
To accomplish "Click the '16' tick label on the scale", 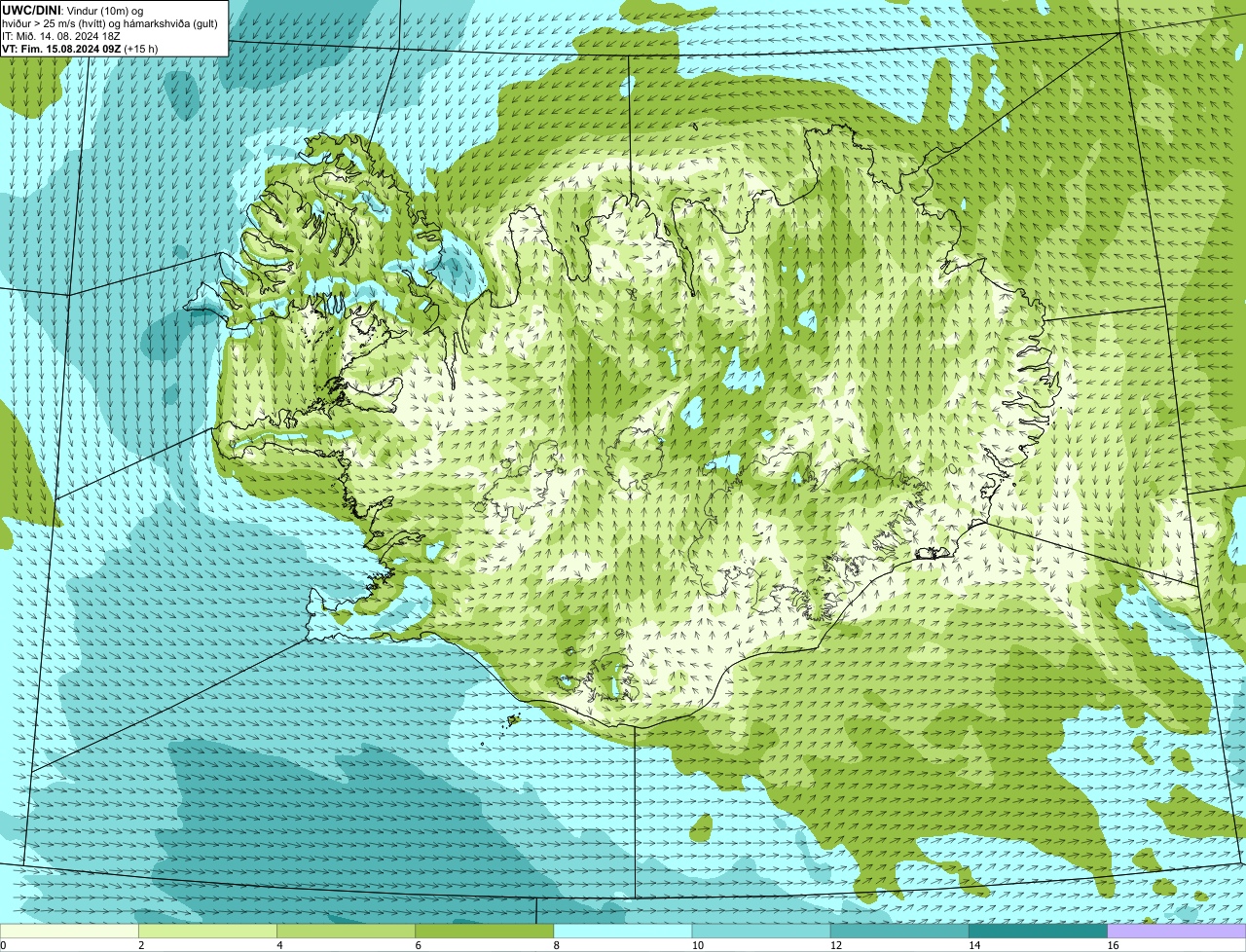I will click(1113, 945).
